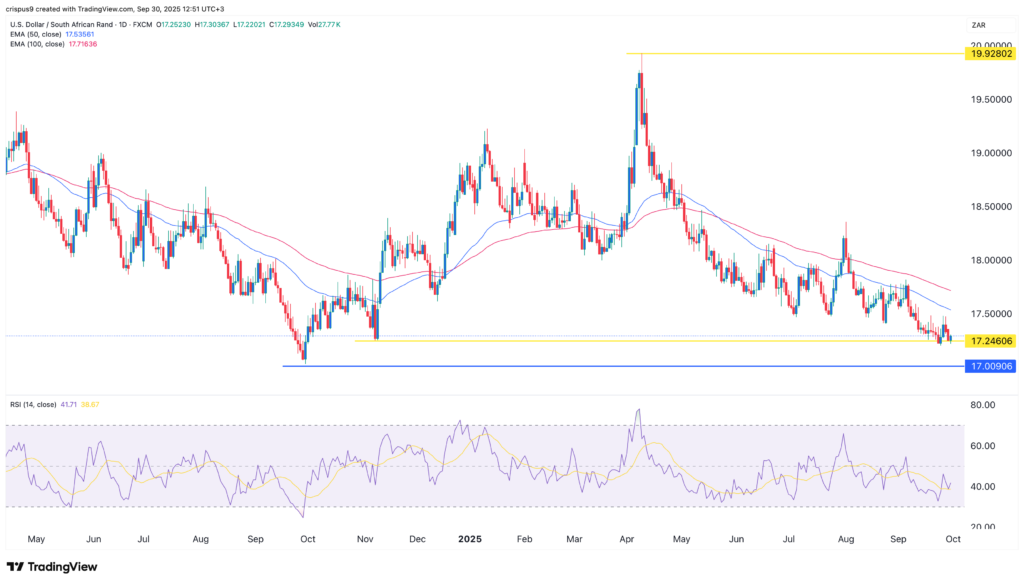
Task: Click the 19.92802 yellow price label
Action: [989, 54]
